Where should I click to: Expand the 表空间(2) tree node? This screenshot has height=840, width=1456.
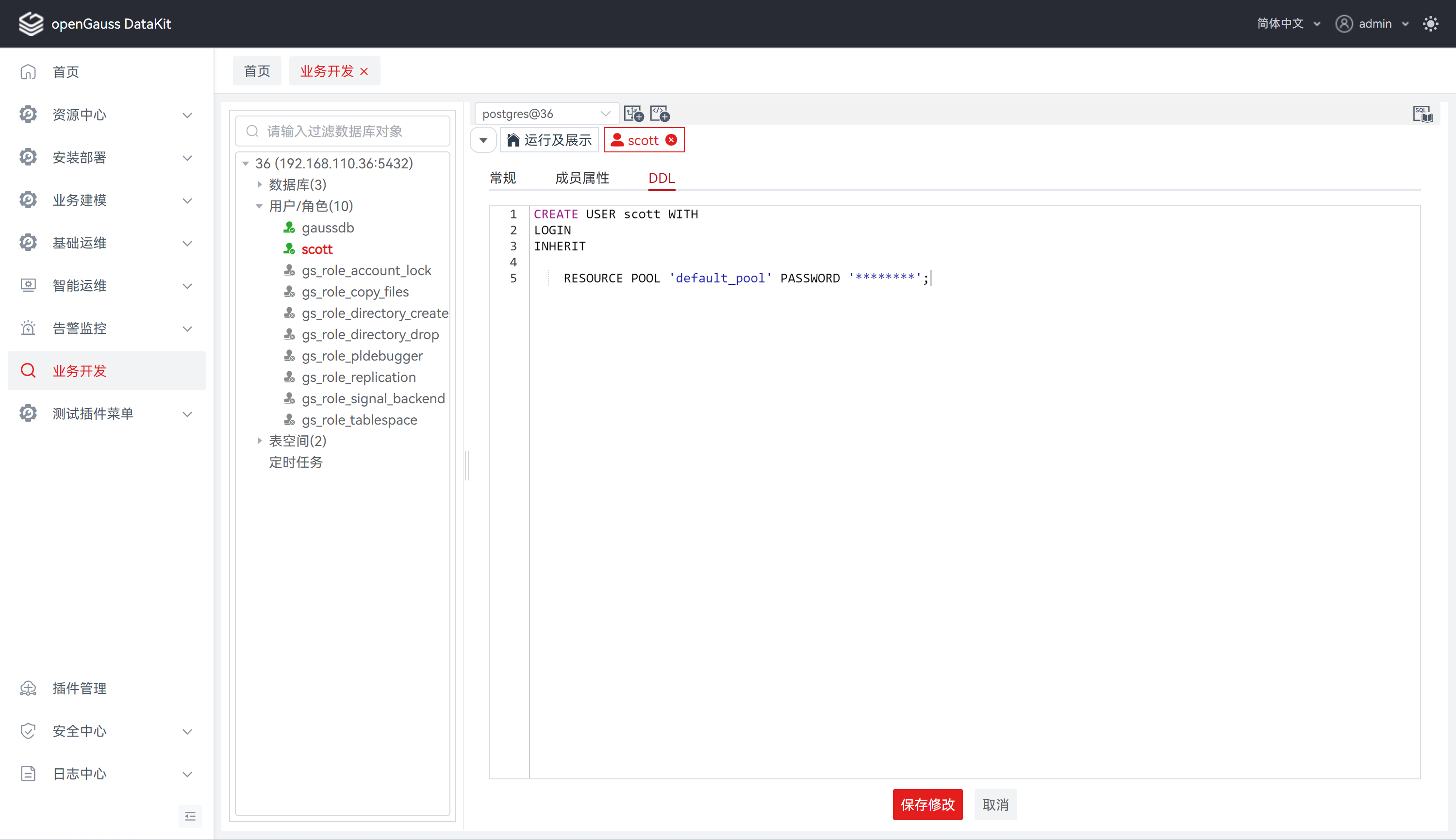pos(260,441)
